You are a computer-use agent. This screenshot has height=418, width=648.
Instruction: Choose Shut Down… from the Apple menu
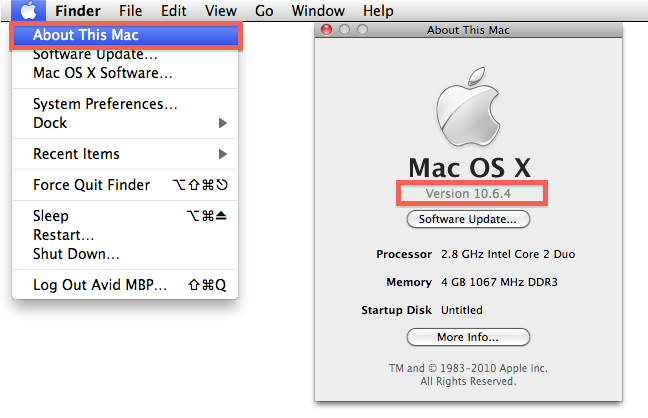click(126, 254)
